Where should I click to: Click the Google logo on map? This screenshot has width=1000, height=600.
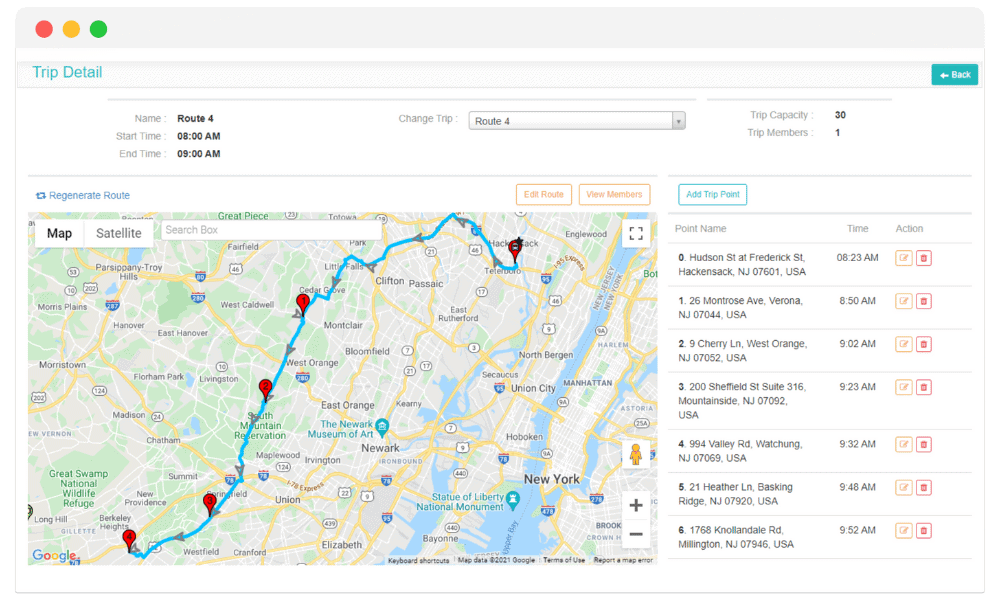(x=55, y=555)
